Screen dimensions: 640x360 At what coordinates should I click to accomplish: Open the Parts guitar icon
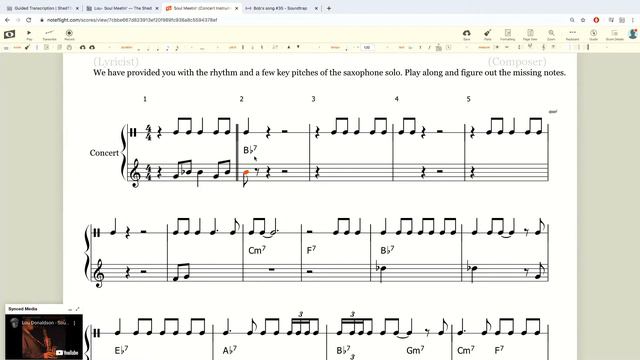[487, 35]
